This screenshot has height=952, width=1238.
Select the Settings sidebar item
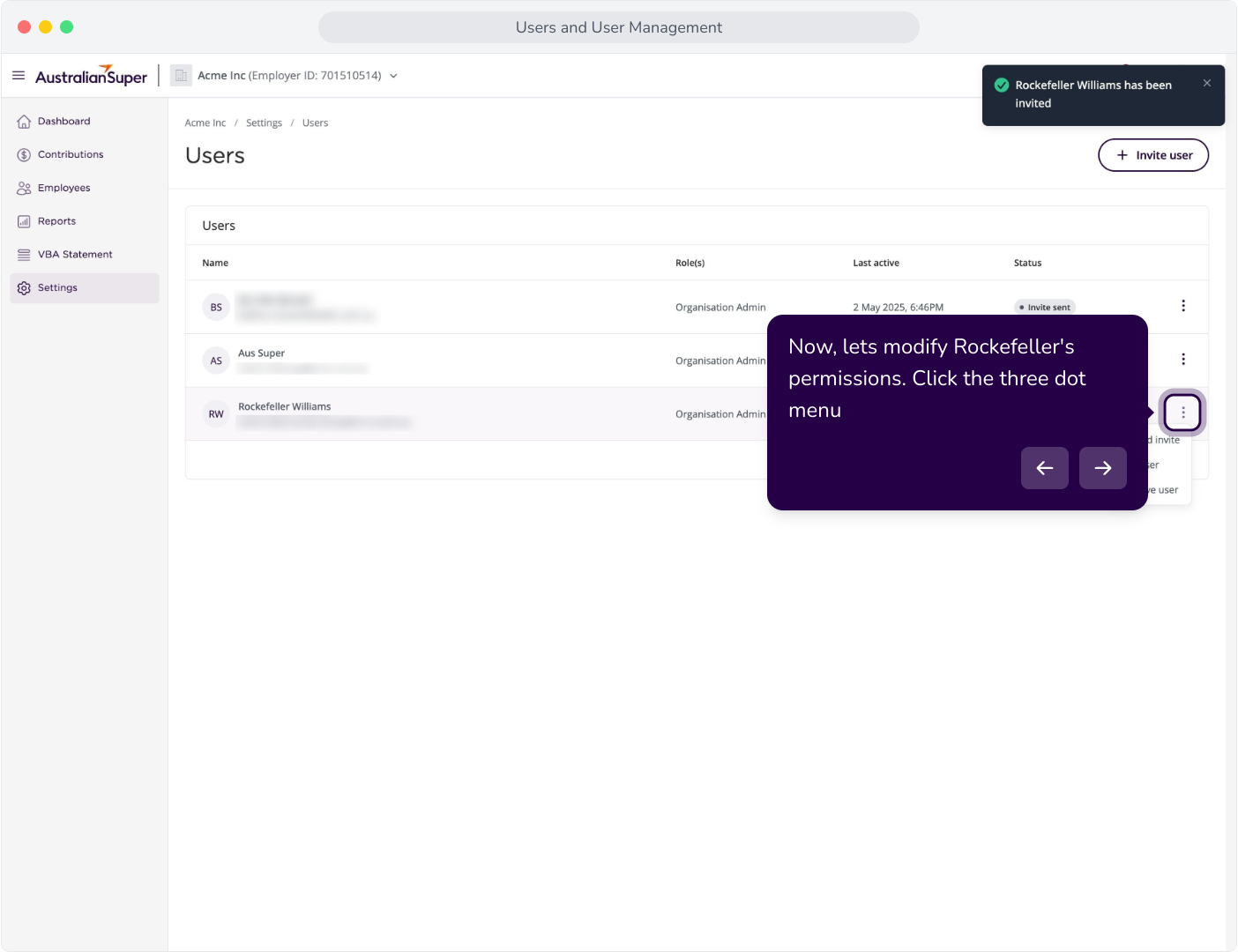85,288
